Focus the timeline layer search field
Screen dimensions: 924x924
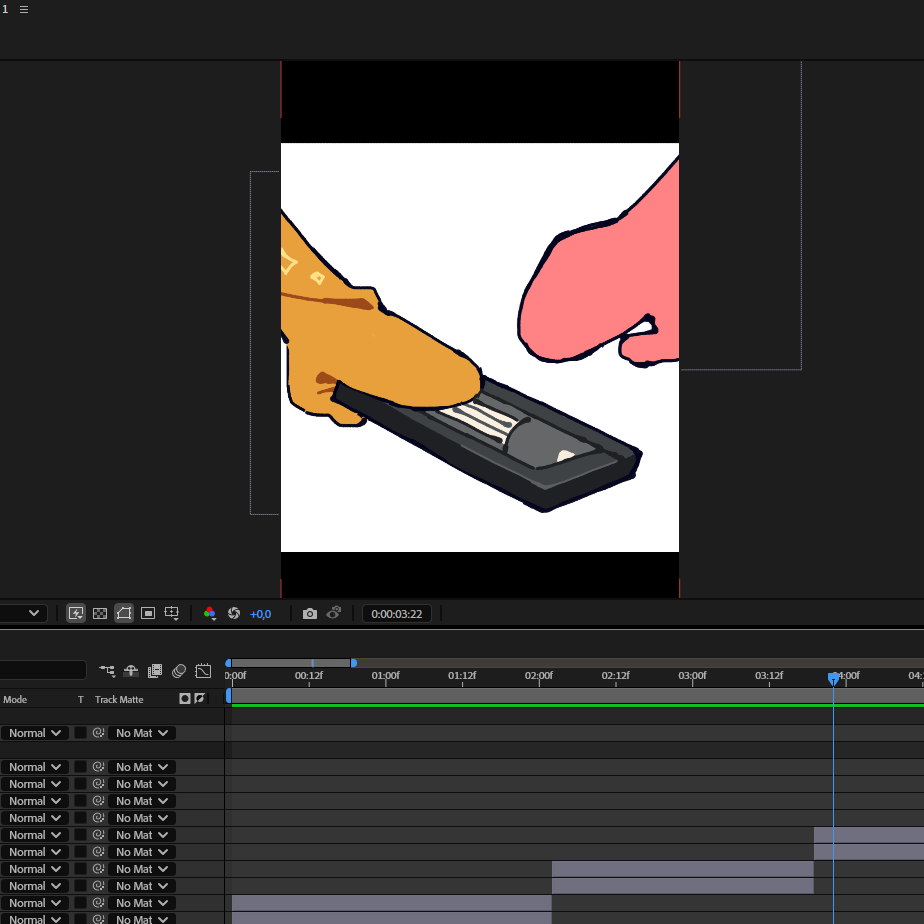(x=43, y=670)
